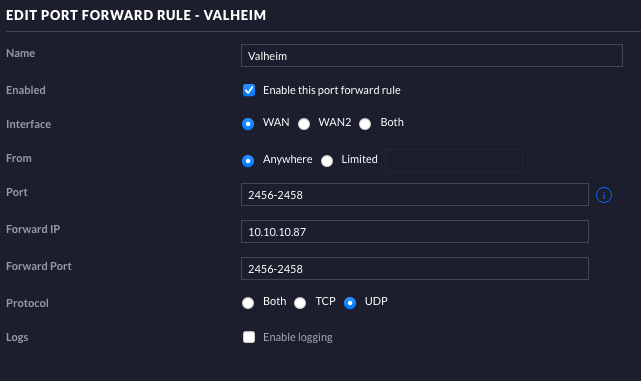Click the port info icon
641x381 pixels.
604,195
